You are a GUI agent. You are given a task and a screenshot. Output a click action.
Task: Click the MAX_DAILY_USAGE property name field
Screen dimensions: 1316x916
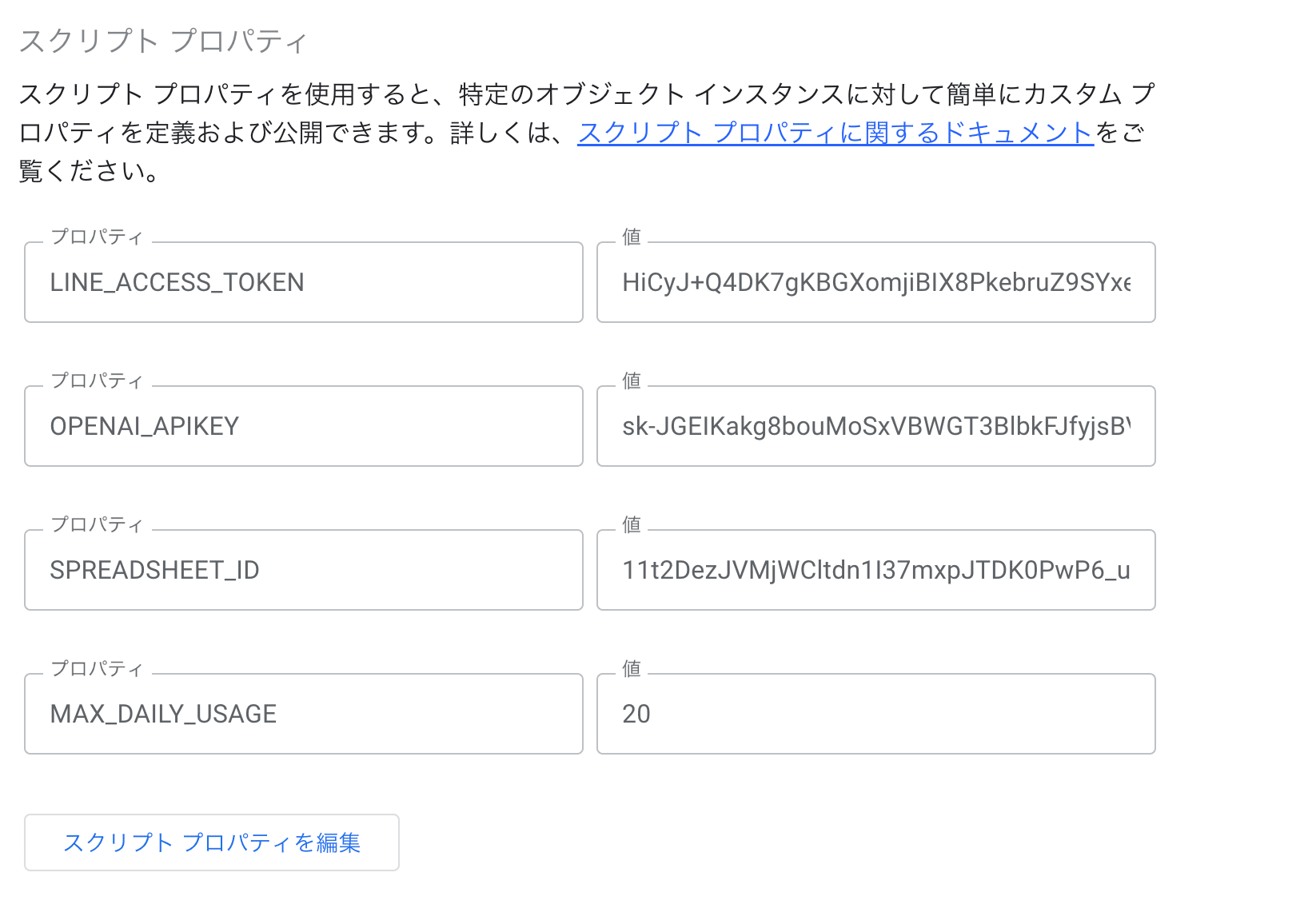point(304,714)
